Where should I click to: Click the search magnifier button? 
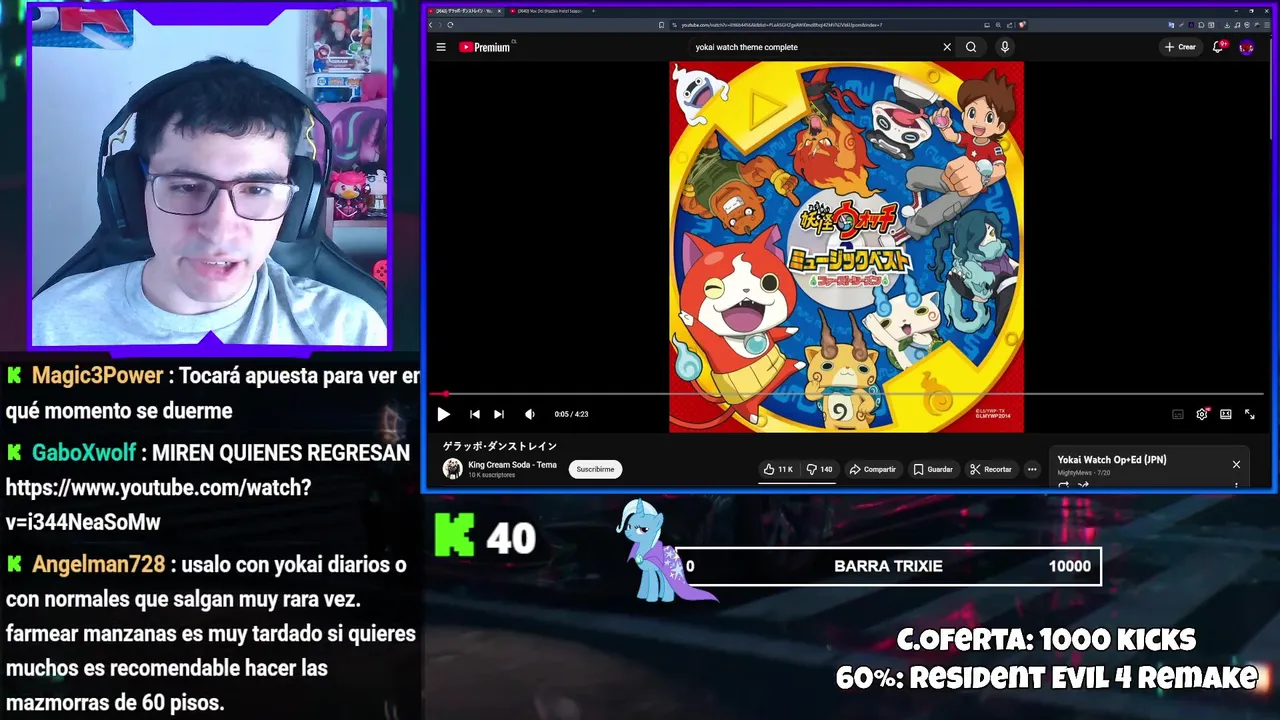pos(971,47)
